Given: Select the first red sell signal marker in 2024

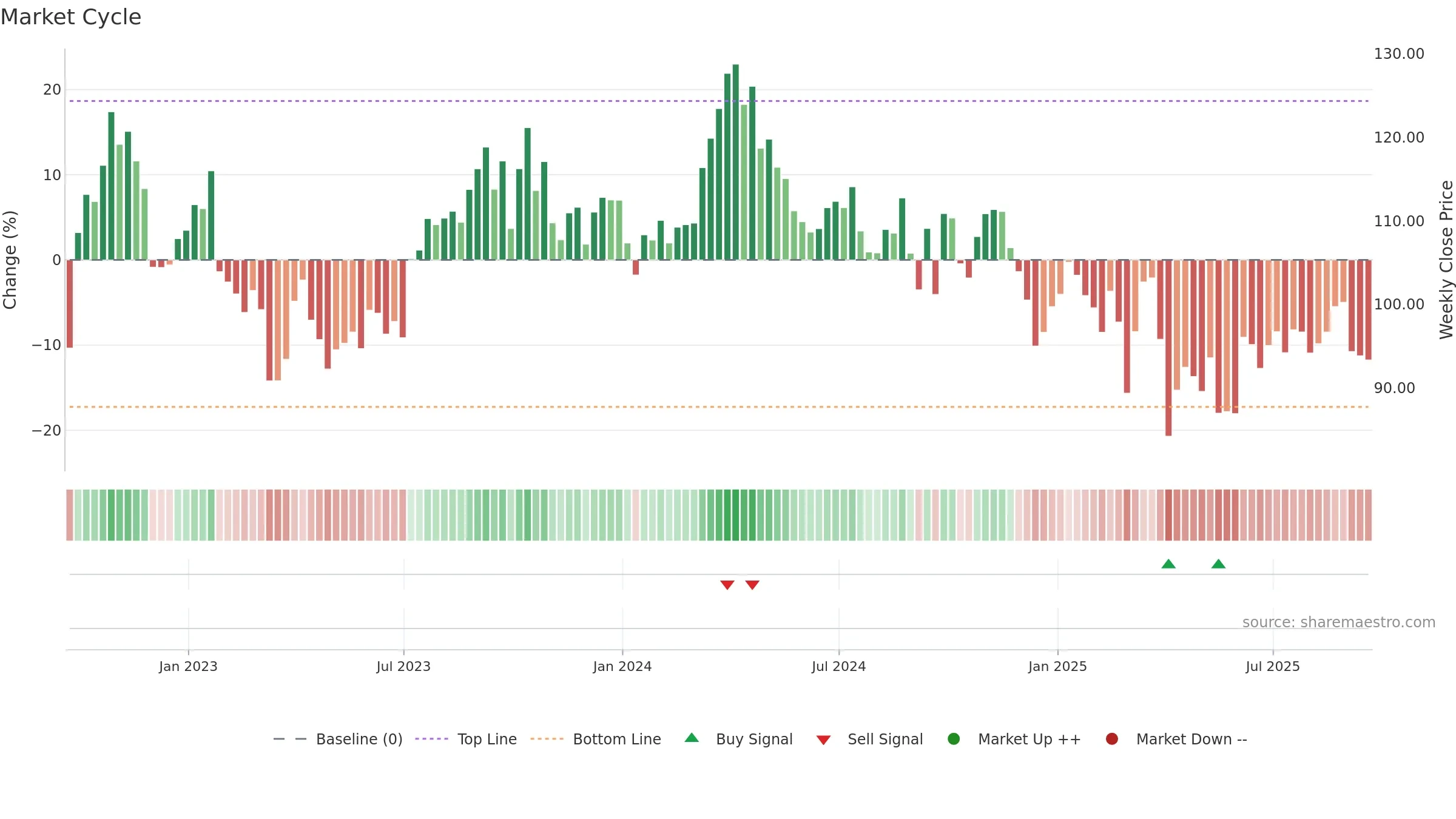Looking at the screenshot, I should tap(727, 585).
